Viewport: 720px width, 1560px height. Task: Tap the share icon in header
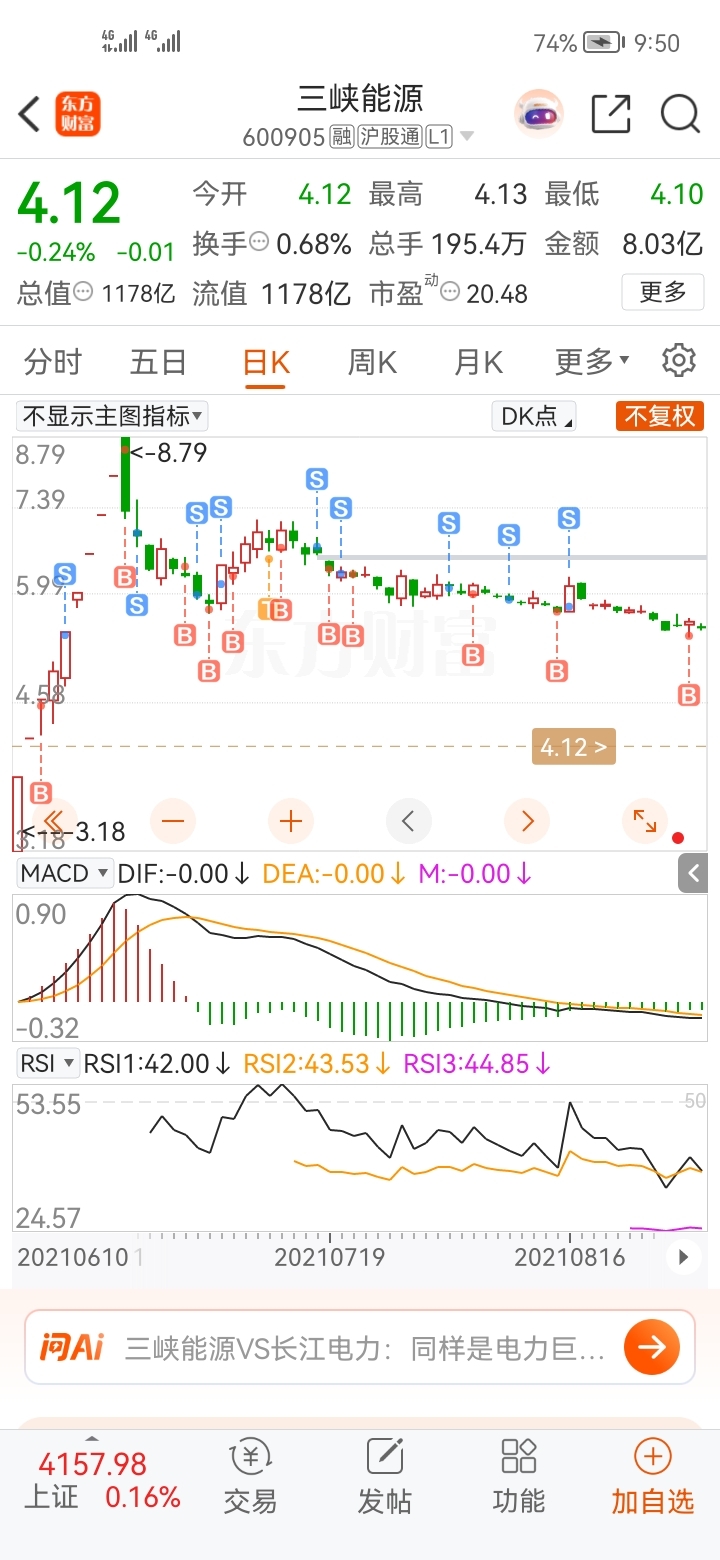pos(611,114)
